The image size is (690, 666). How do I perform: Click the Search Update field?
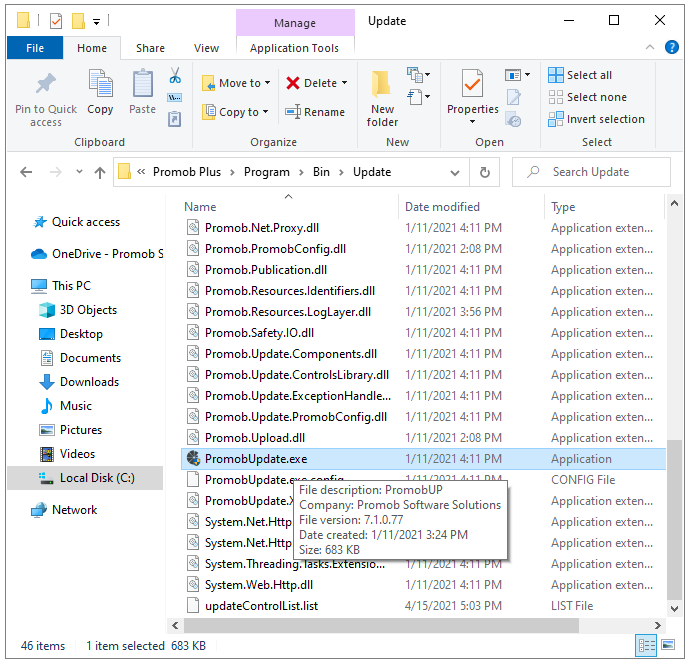pos(591,172)
